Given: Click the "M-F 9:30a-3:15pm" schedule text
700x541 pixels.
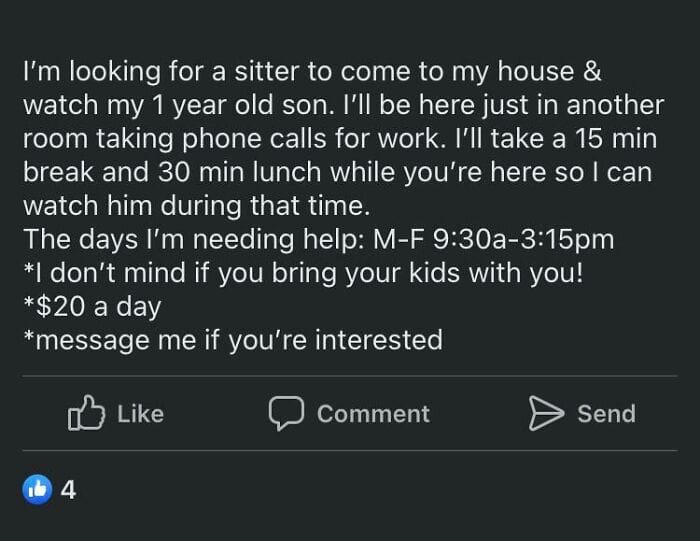Looking at the screenshot, I should pos(493,240).
